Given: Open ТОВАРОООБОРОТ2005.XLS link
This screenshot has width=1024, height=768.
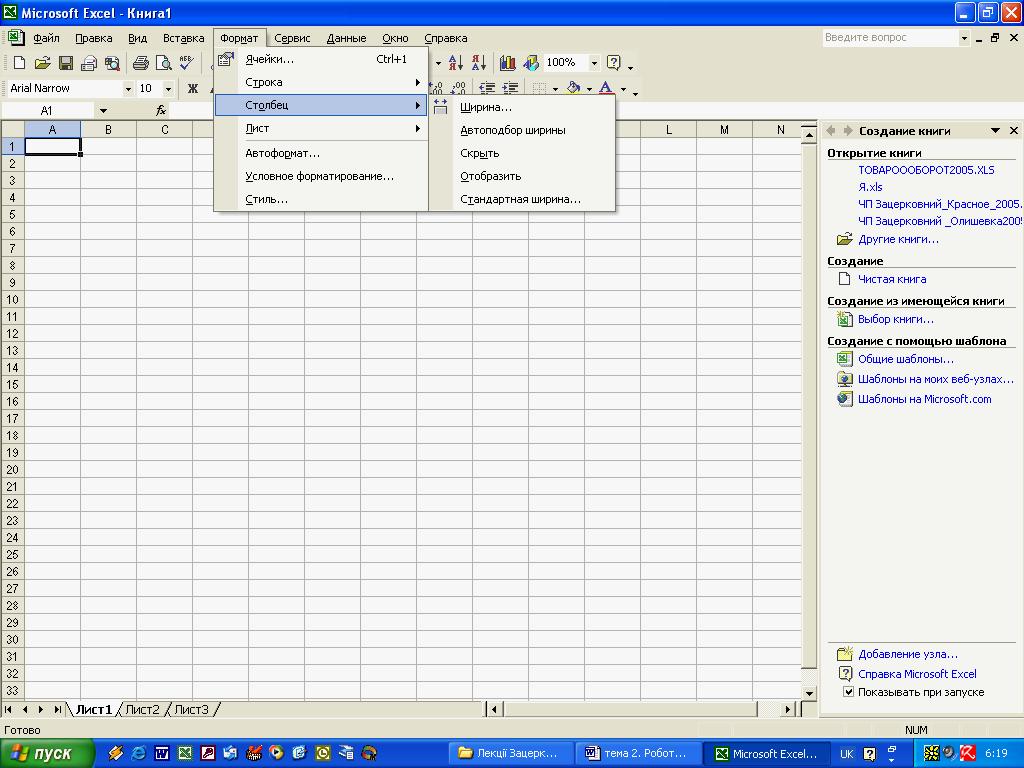Looking at the screenshot, I should coord(926,170).
